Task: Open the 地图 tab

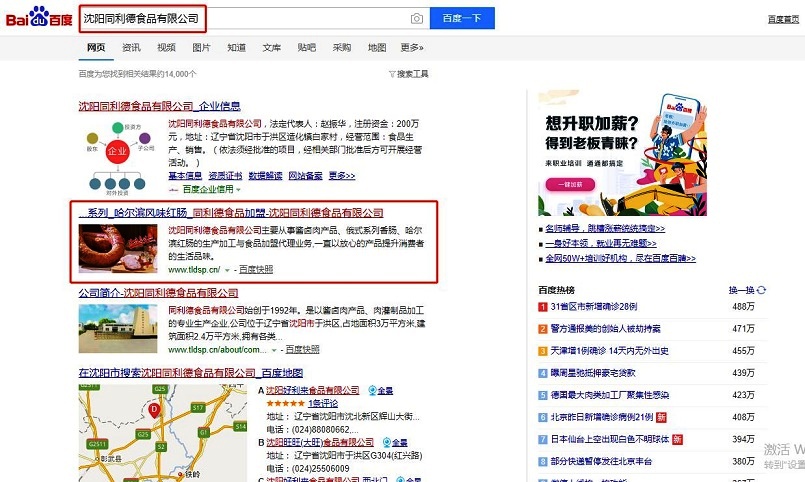Action: pos(377,47)
